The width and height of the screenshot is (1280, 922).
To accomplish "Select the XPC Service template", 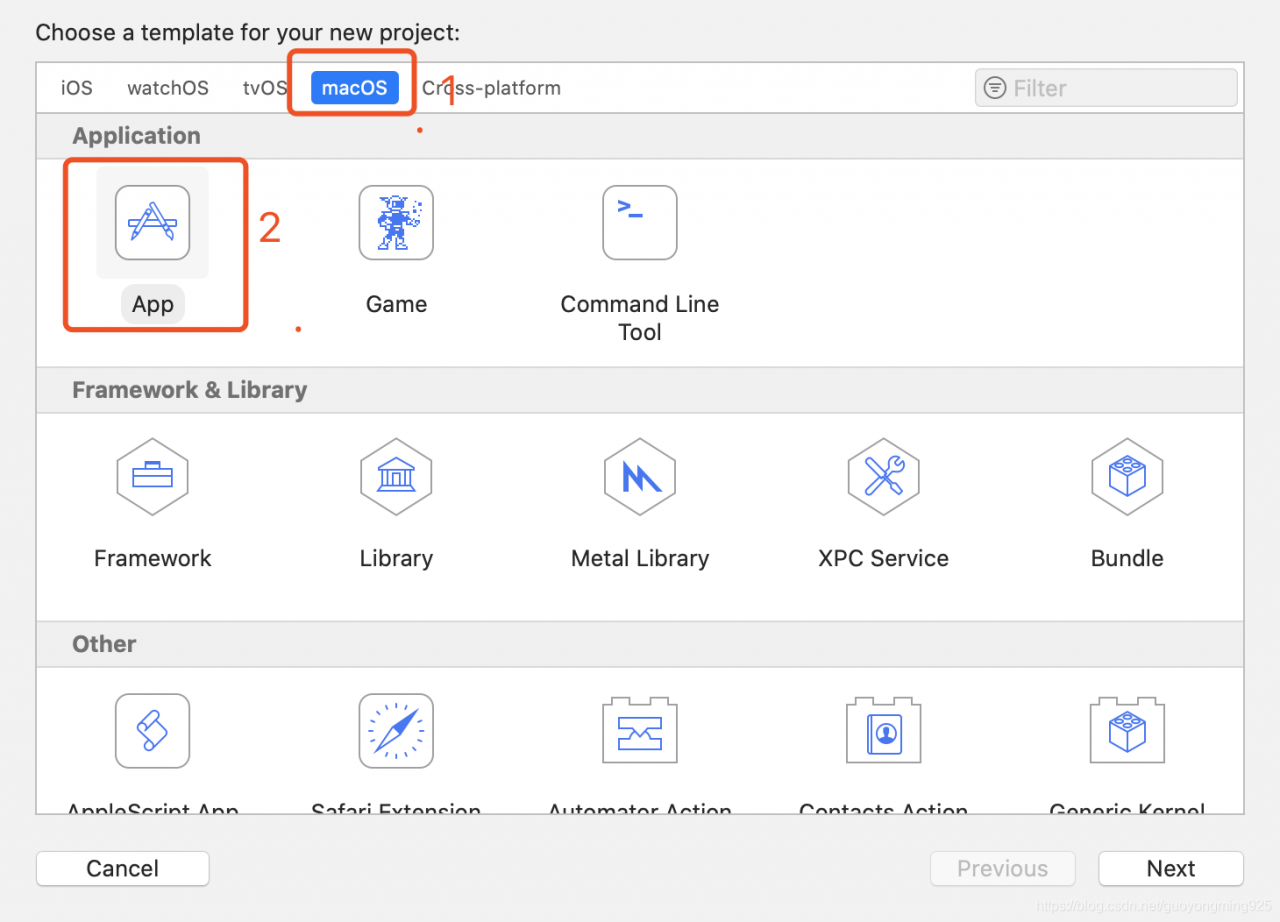I will (x=883, y=477).
